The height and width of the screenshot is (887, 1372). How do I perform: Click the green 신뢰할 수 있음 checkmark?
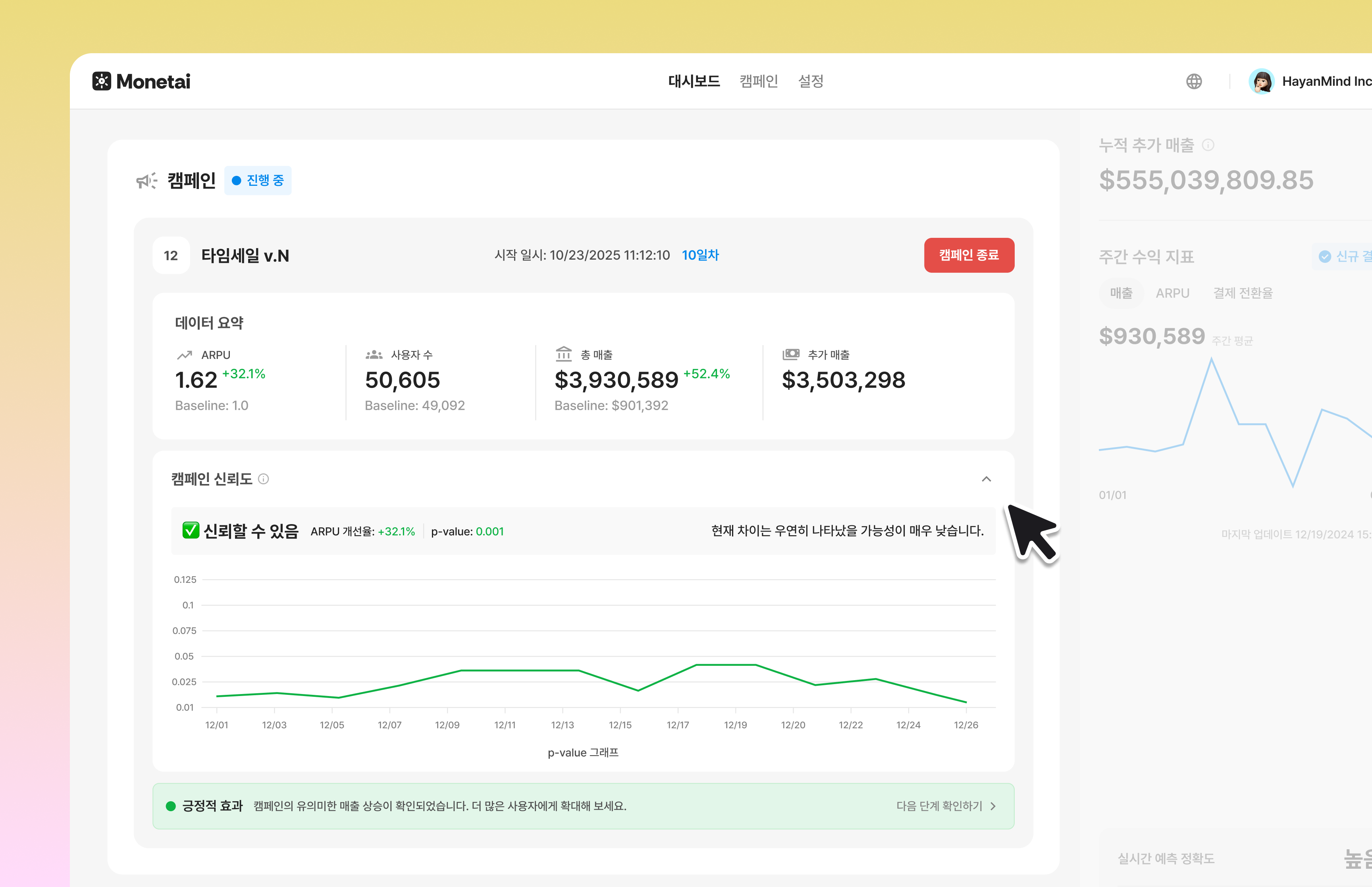coord(191,530)
